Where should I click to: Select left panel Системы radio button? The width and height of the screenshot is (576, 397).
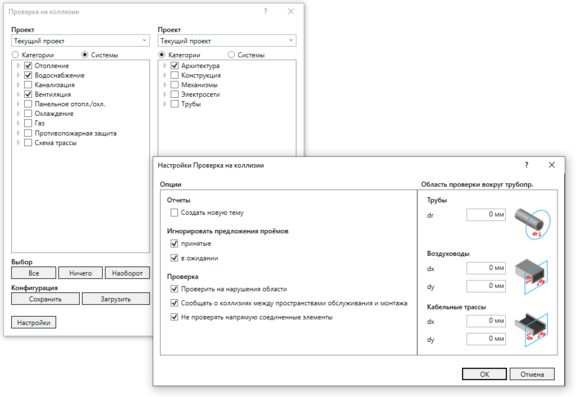tap(85, 55)
